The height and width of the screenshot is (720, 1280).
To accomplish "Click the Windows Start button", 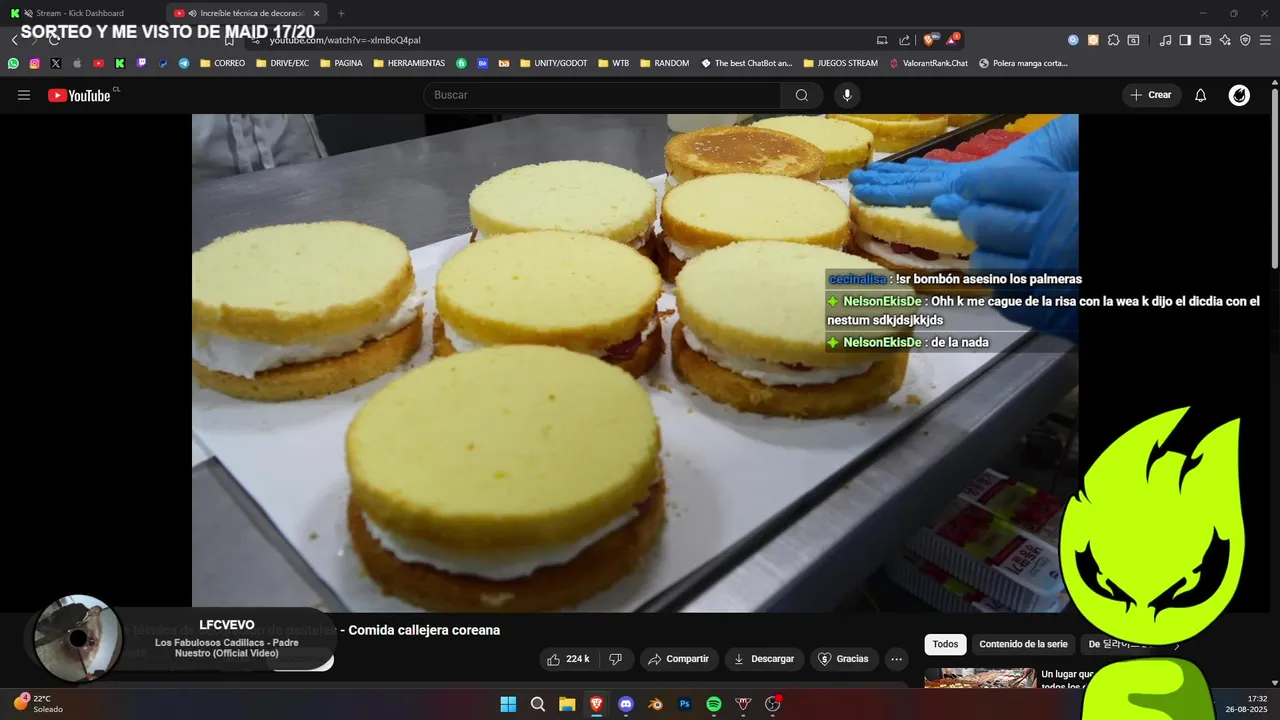I will tap(508, 704).
